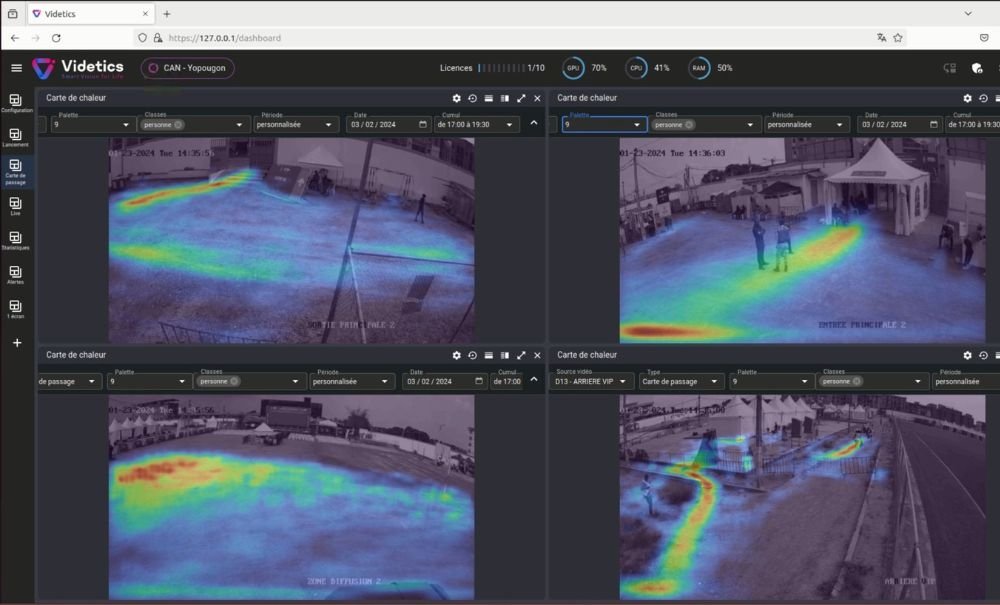The image size is (1000, 605).
Task: Click history icon in bottom-right heat map panel
Action: (x=983, y=355)
